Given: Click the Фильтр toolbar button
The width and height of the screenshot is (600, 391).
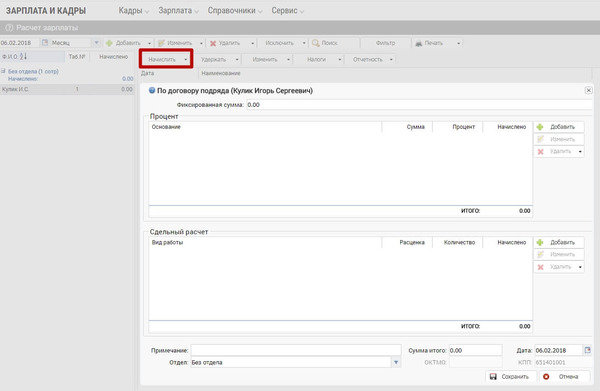Looking at the screenshot, I should click(x=385, y=43).
